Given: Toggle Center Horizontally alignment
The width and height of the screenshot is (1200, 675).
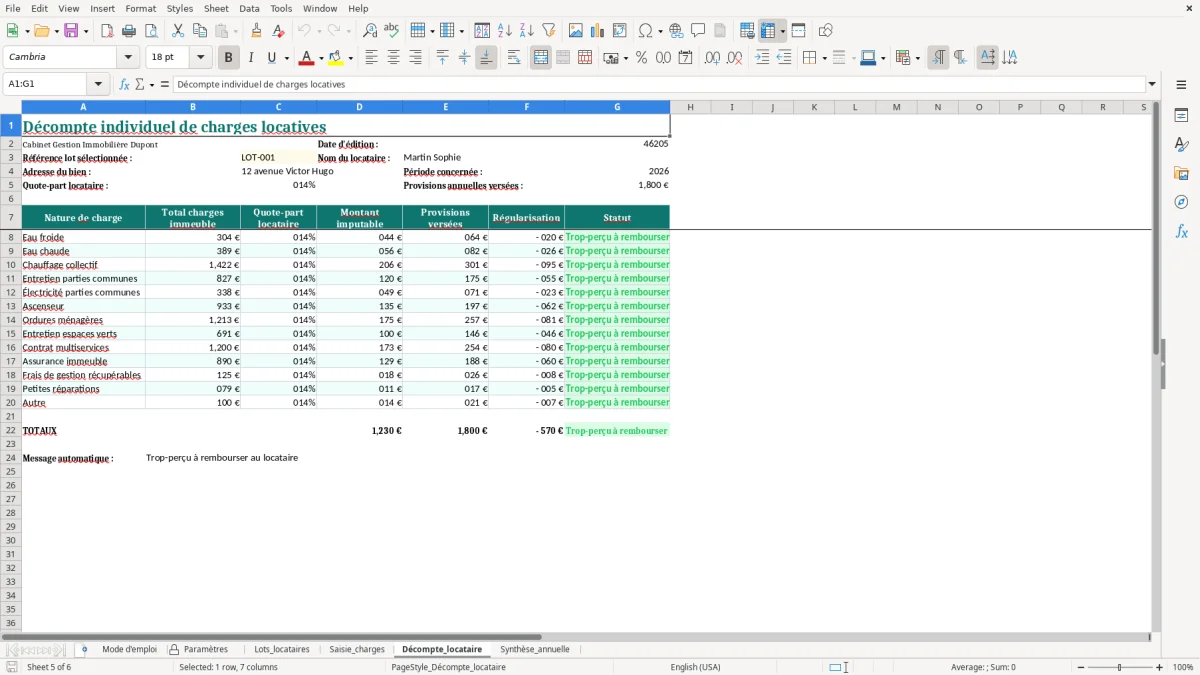Looking at the screenshot, I should (x=393, y=58).
